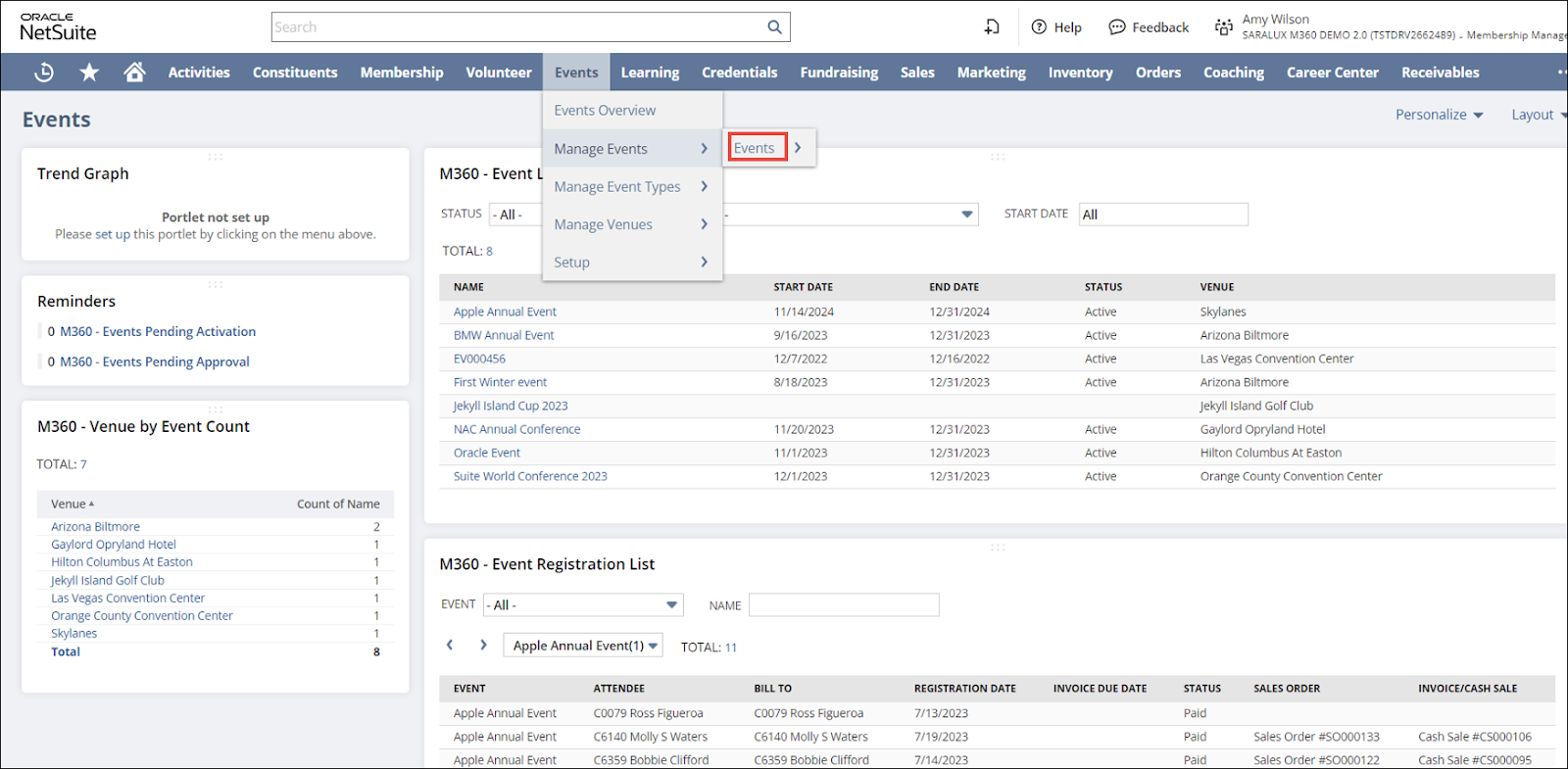Go to the Home icon
The image size is (1568, 769).
[134, 72]
